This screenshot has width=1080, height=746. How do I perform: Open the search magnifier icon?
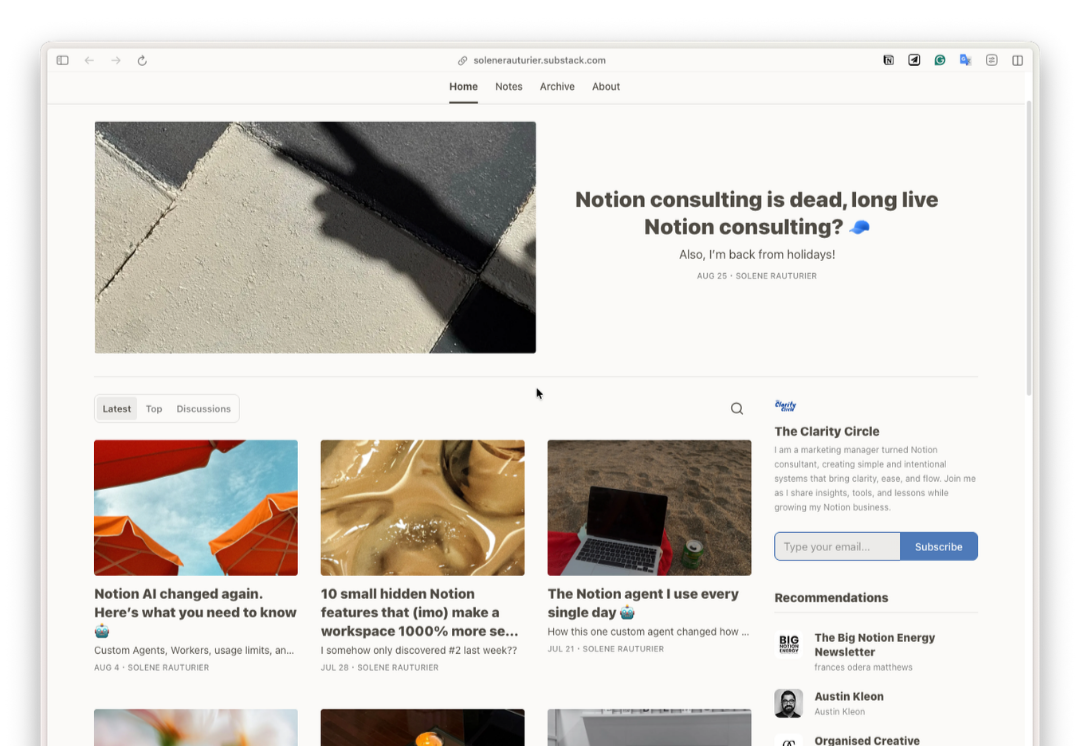737,408
